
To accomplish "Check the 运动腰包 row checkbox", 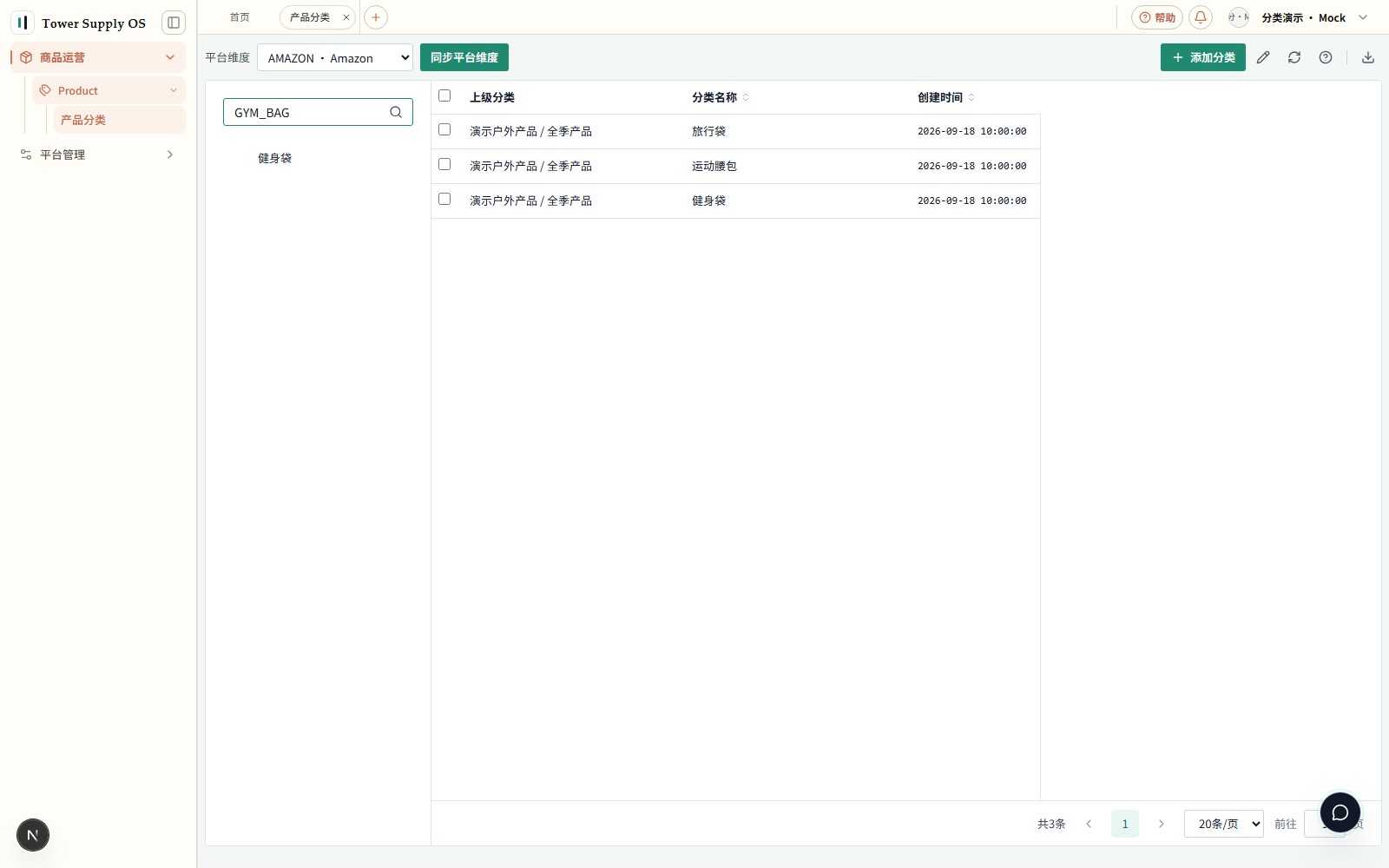I will tap(444, 164).
